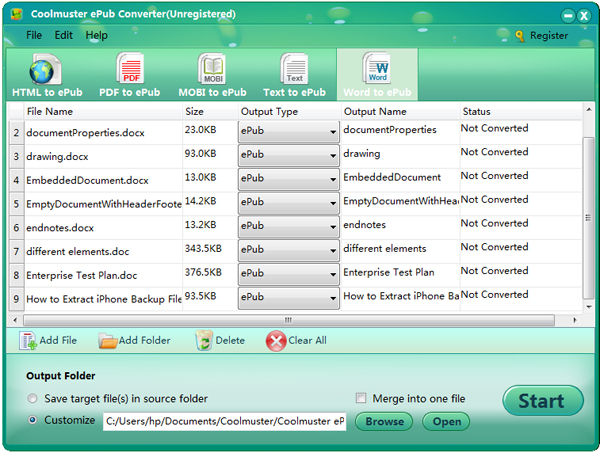Click Not Converted status for documentProperties row
The height and width of the screenshot is (453, 600).
[x=494, y=128]
